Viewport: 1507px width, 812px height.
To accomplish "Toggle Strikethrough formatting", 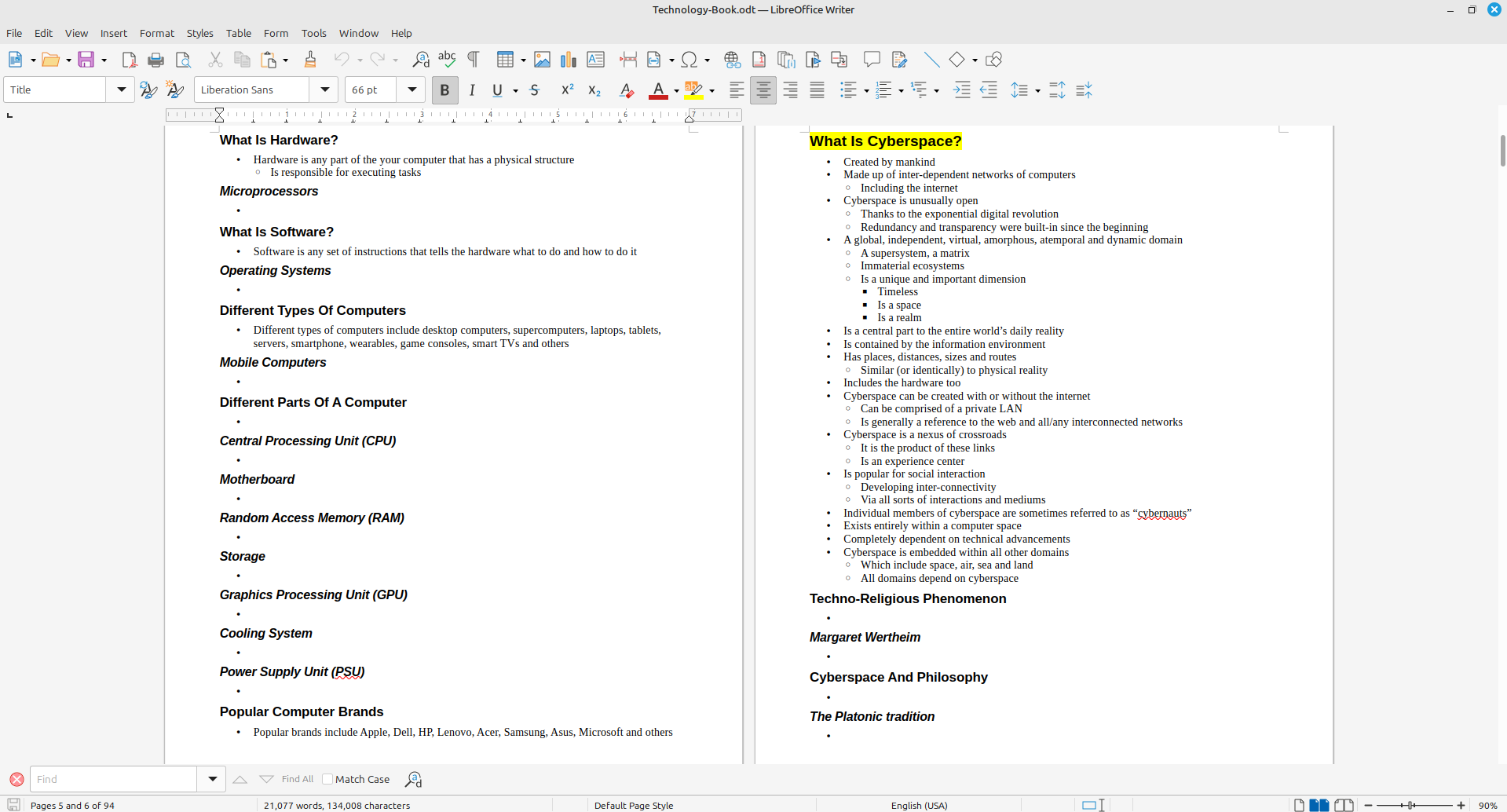I will click(535, 90).
